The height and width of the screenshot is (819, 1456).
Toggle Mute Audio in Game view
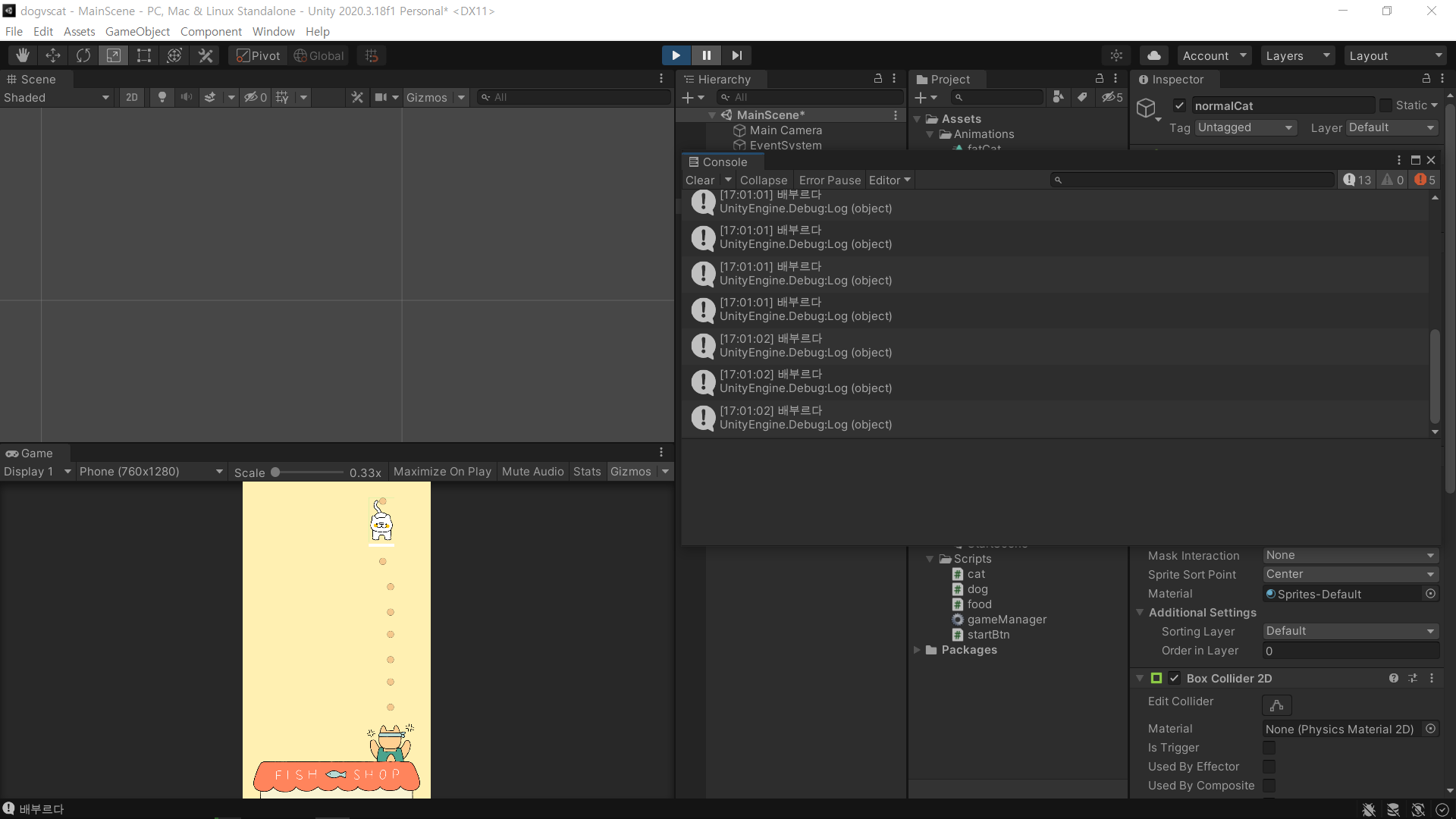(x=532, y=472)
